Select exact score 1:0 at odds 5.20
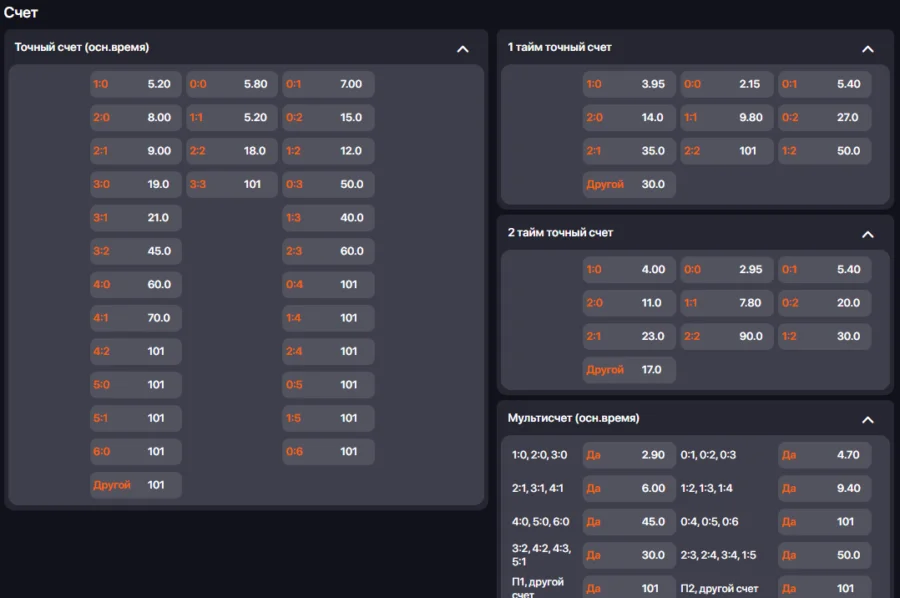The image size is (900, 598). click(x=135, y=84)
